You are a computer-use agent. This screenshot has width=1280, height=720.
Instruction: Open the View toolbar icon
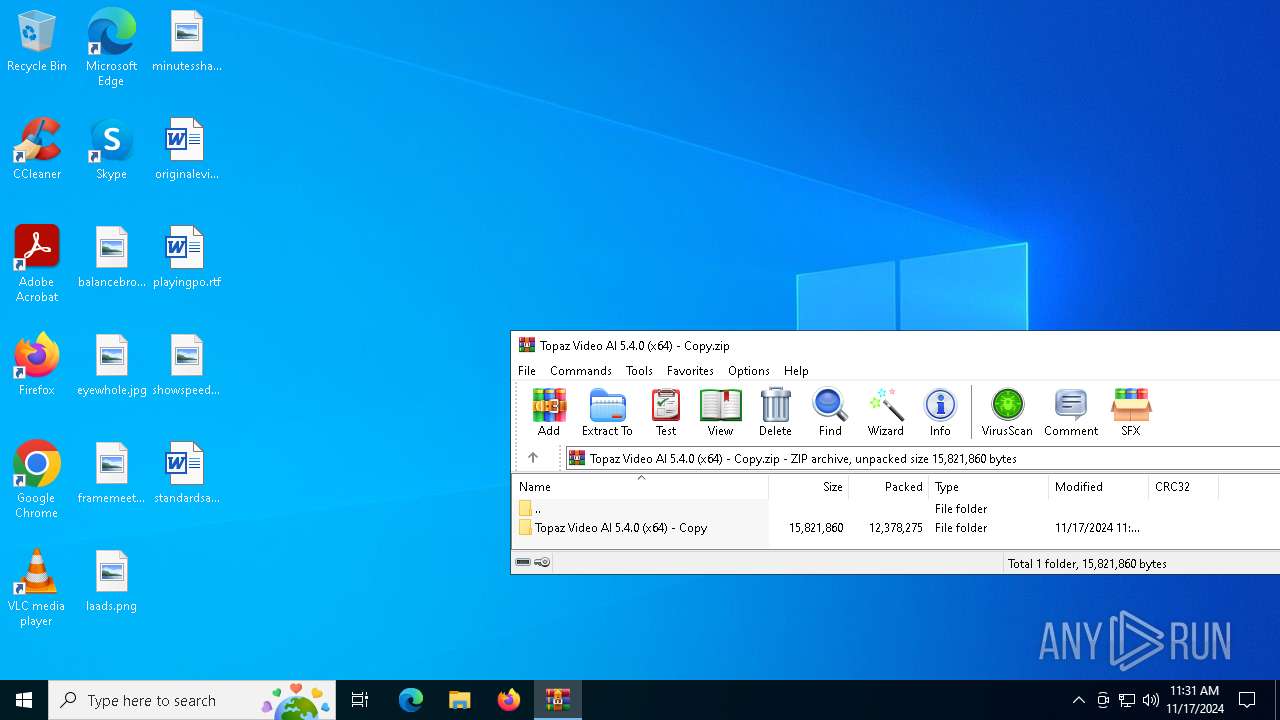tap(720, 413)
